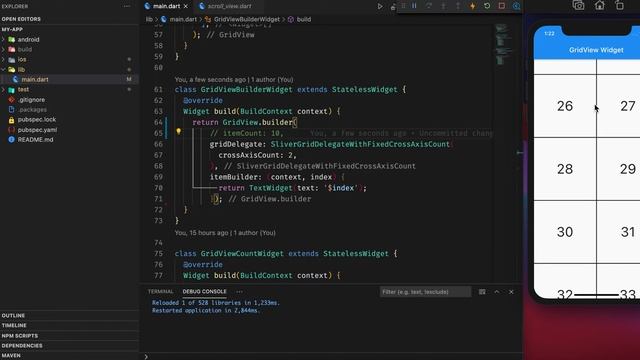The height and width of the screenshot is (360, 640).
Task: Open main.dart in the file tree
Action: click(69, 79)
